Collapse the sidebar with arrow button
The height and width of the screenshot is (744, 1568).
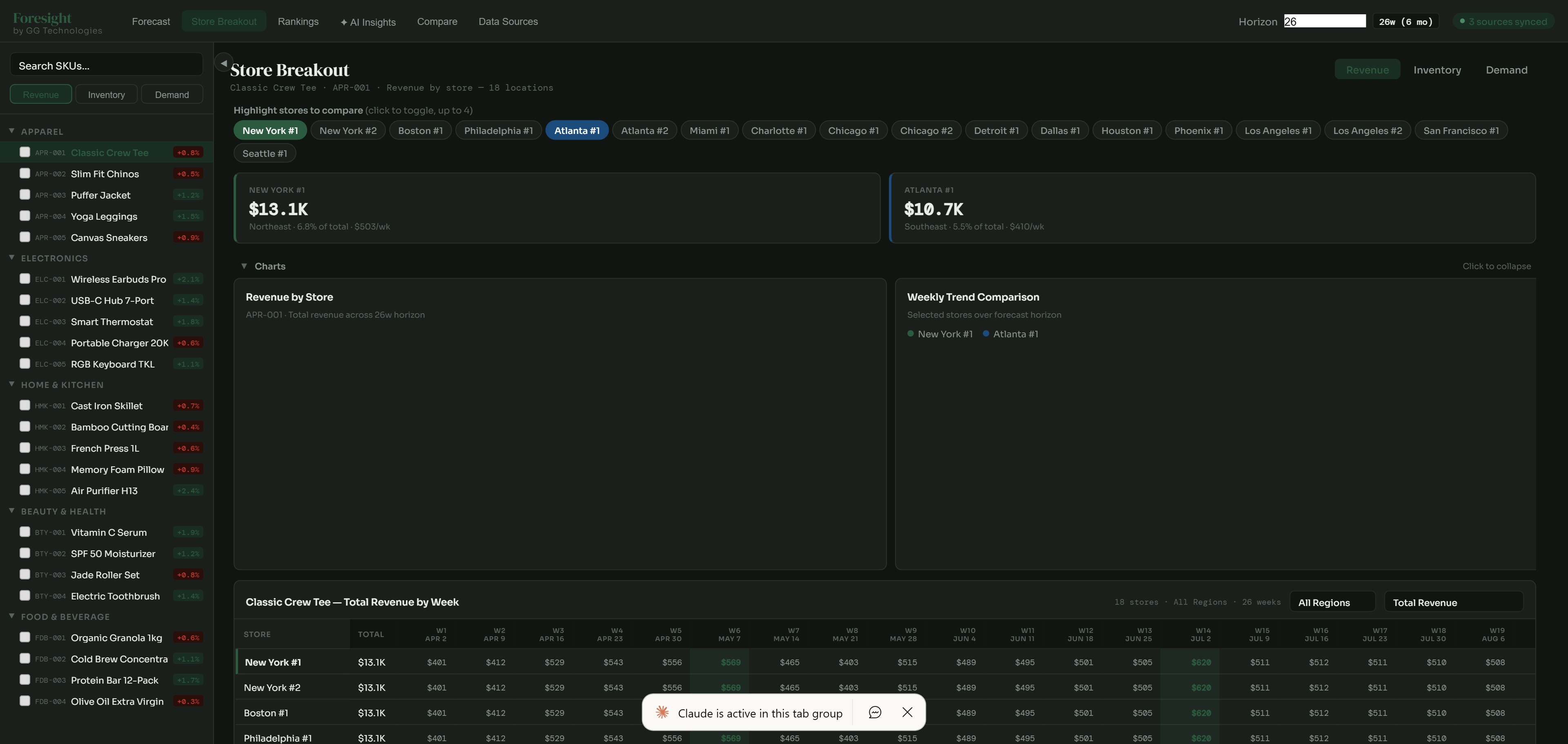[223, 63]
